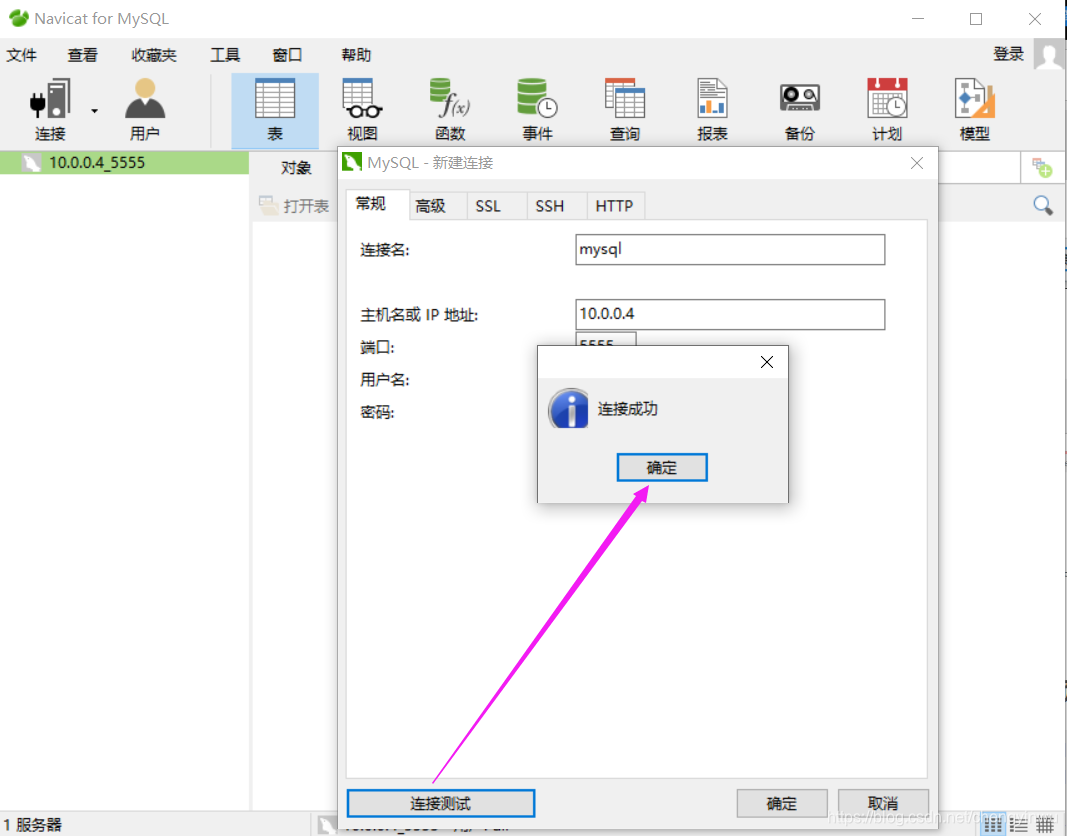
Task: Open the 事件 (Event) toolbar icon
Action: (x=538, y=109)
